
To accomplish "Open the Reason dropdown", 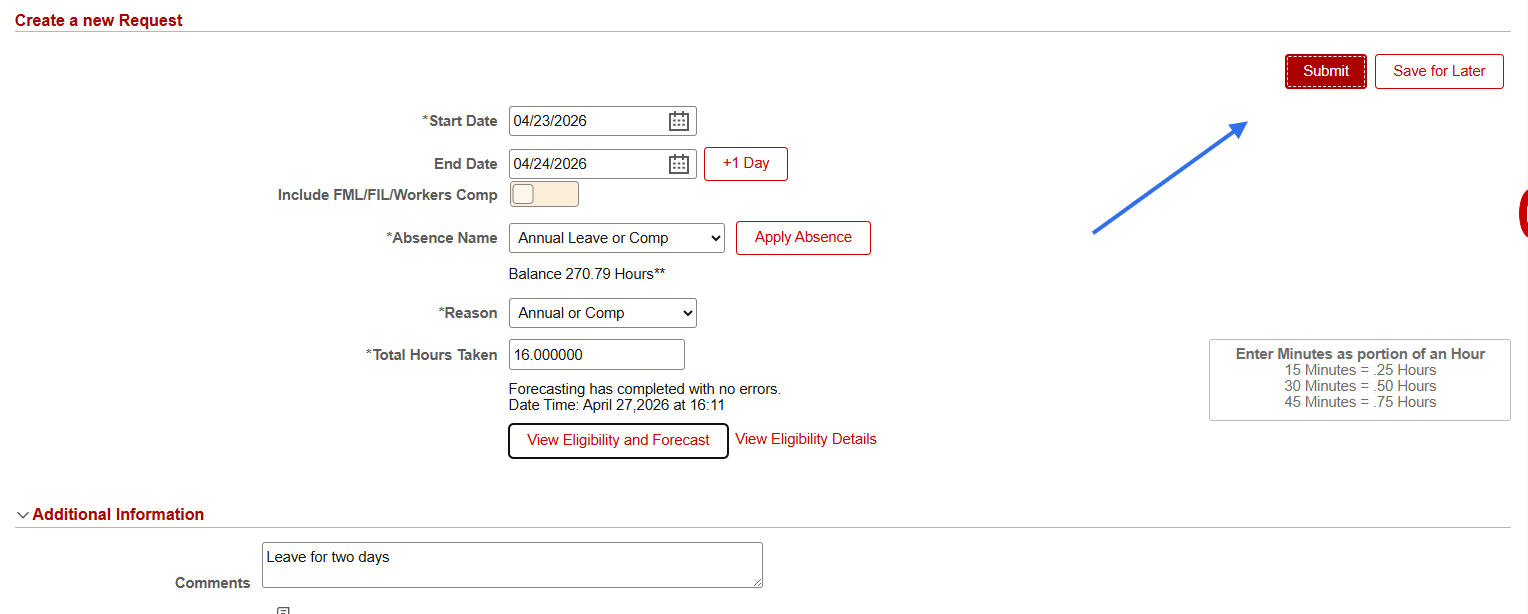I will coord(602,313).
